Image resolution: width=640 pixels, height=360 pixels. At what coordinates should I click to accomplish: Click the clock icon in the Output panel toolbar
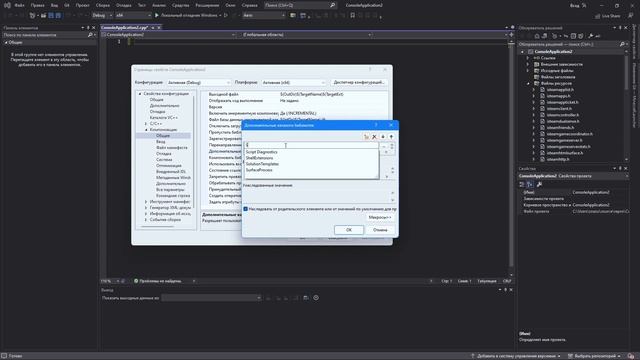pyautogui.click(x=316, y=298)
